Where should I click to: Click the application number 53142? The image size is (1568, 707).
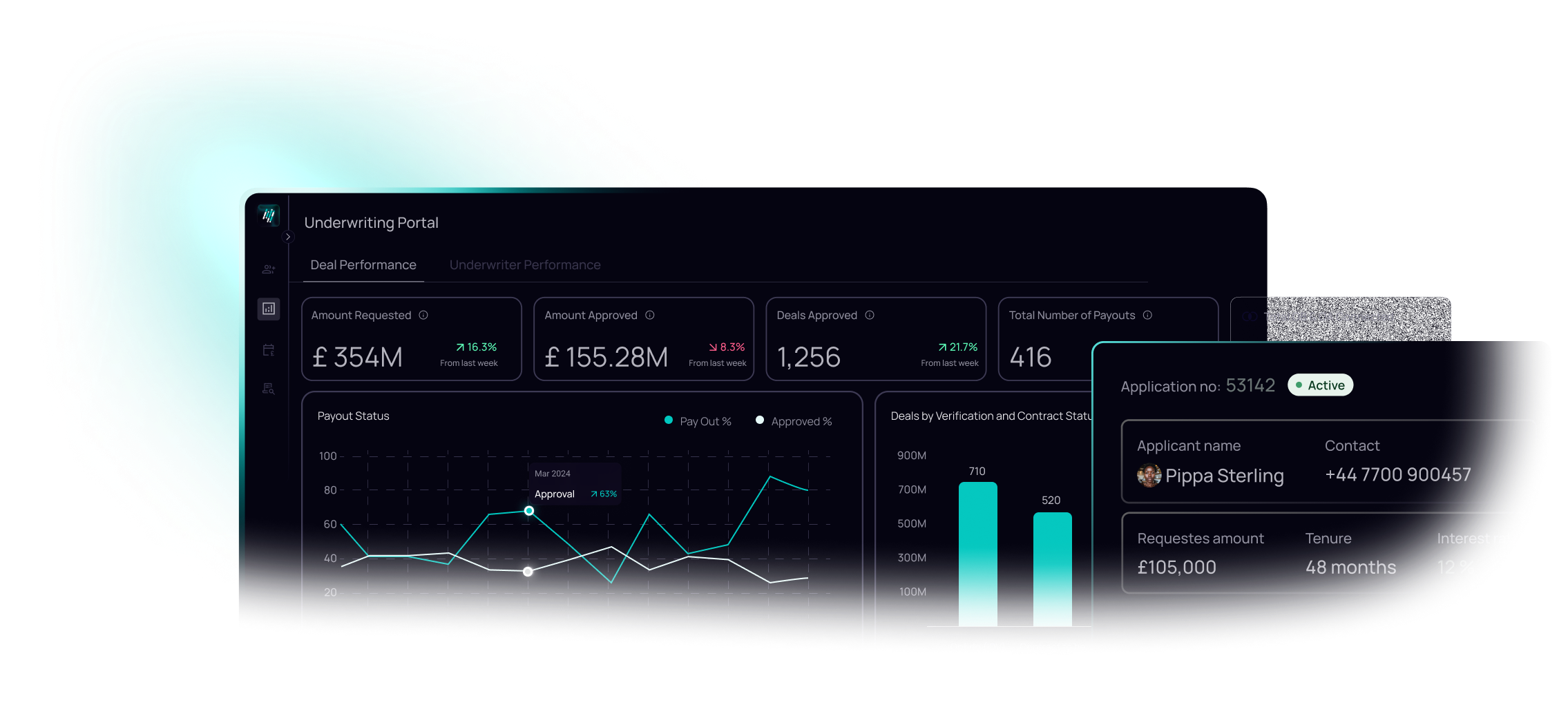[x=1250, y=385]
